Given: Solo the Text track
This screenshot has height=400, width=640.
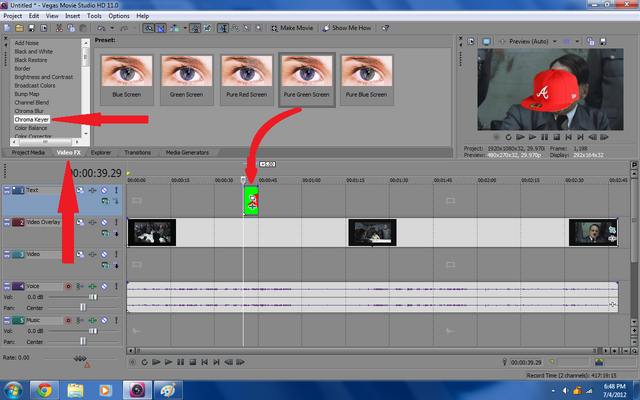Looking at the screenshot, I should (x=116, y=190).
